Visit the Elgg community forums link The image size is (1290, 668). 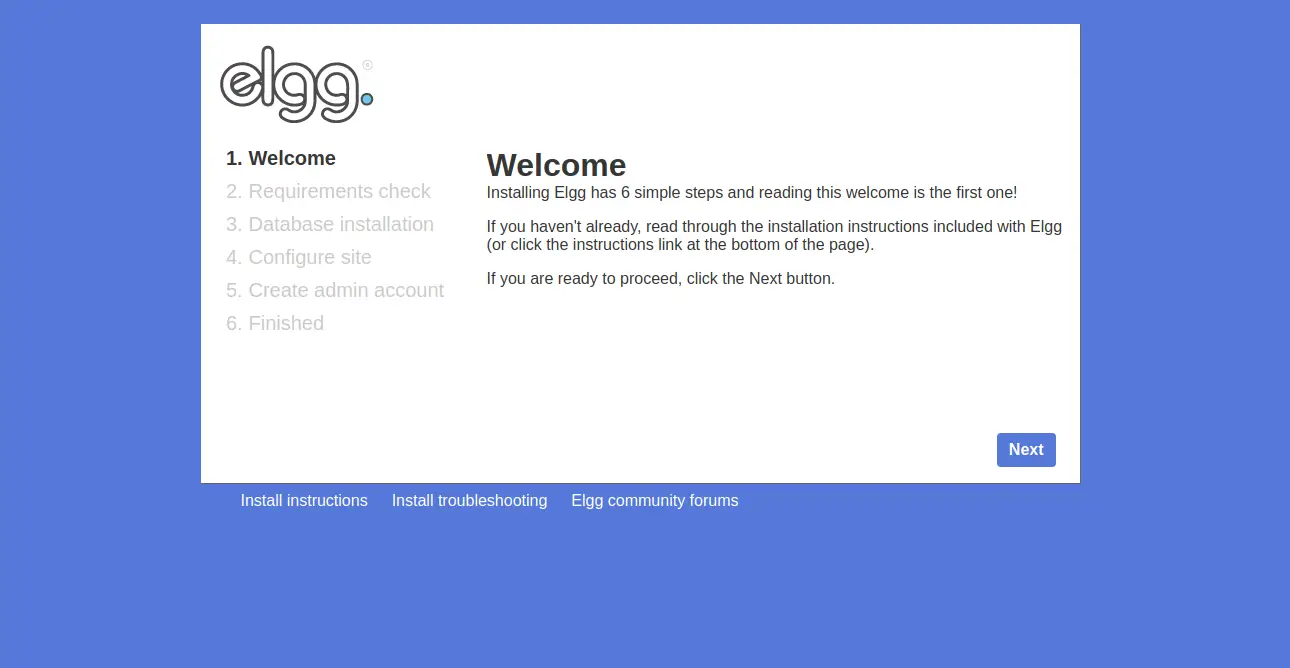pyautogui.click(x=655, y=501)
